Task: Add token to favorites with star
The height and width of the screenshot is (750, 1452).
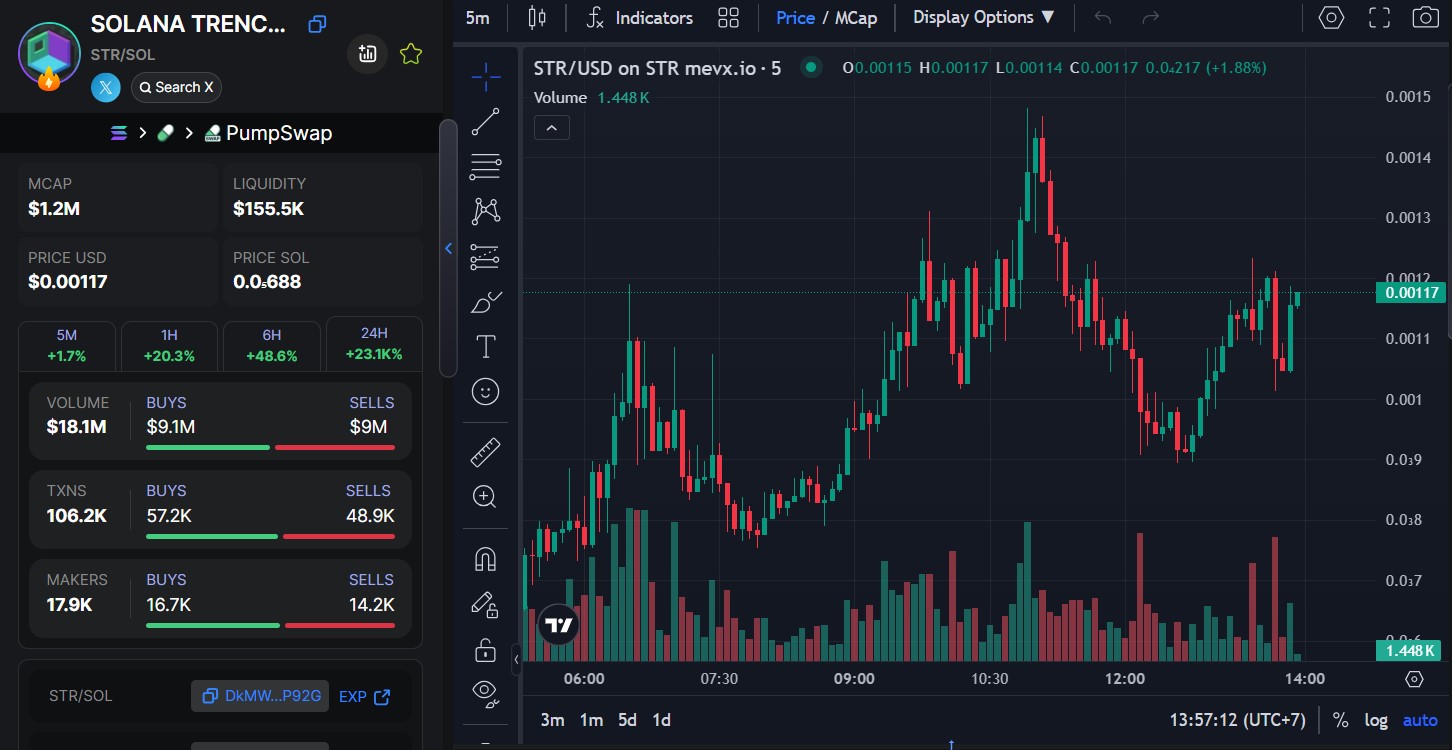Action: 410,55
